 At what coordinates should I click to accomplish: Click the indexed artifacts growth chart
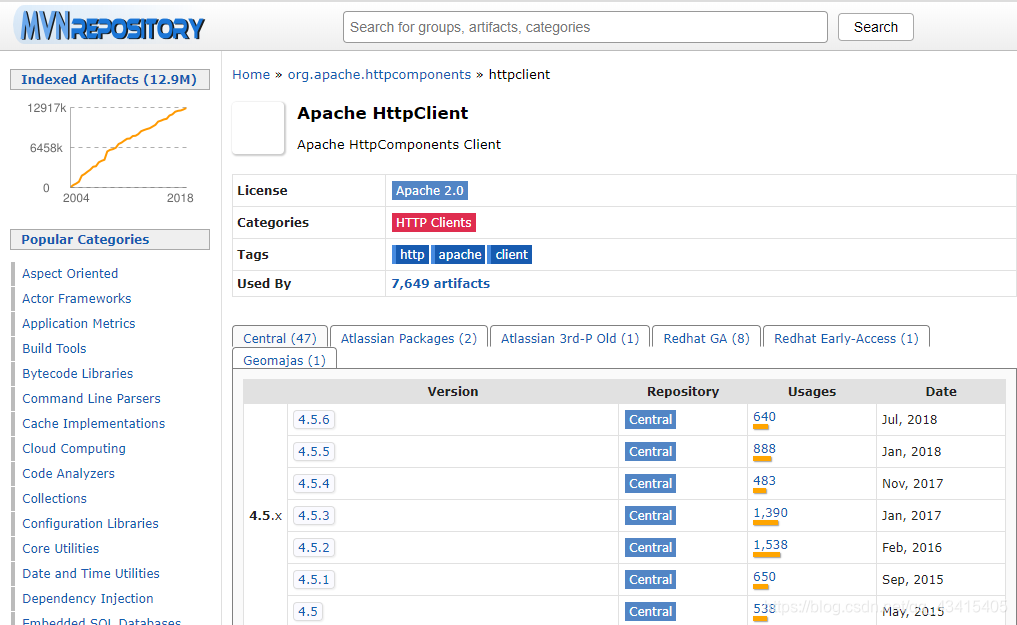[x=110, y=152]
